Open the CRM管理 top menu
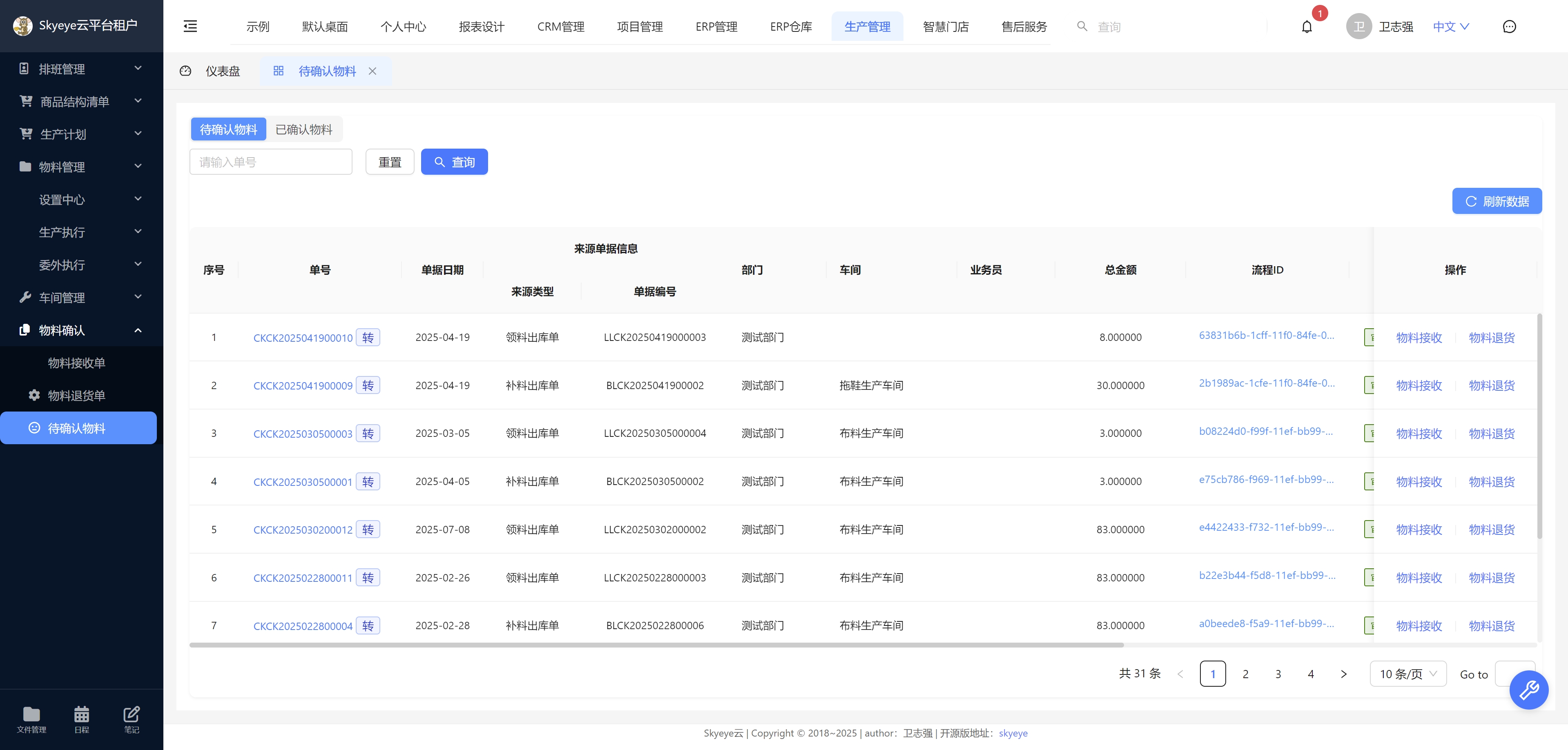Screen dimensions: 1568x750 tap(560, 27)
